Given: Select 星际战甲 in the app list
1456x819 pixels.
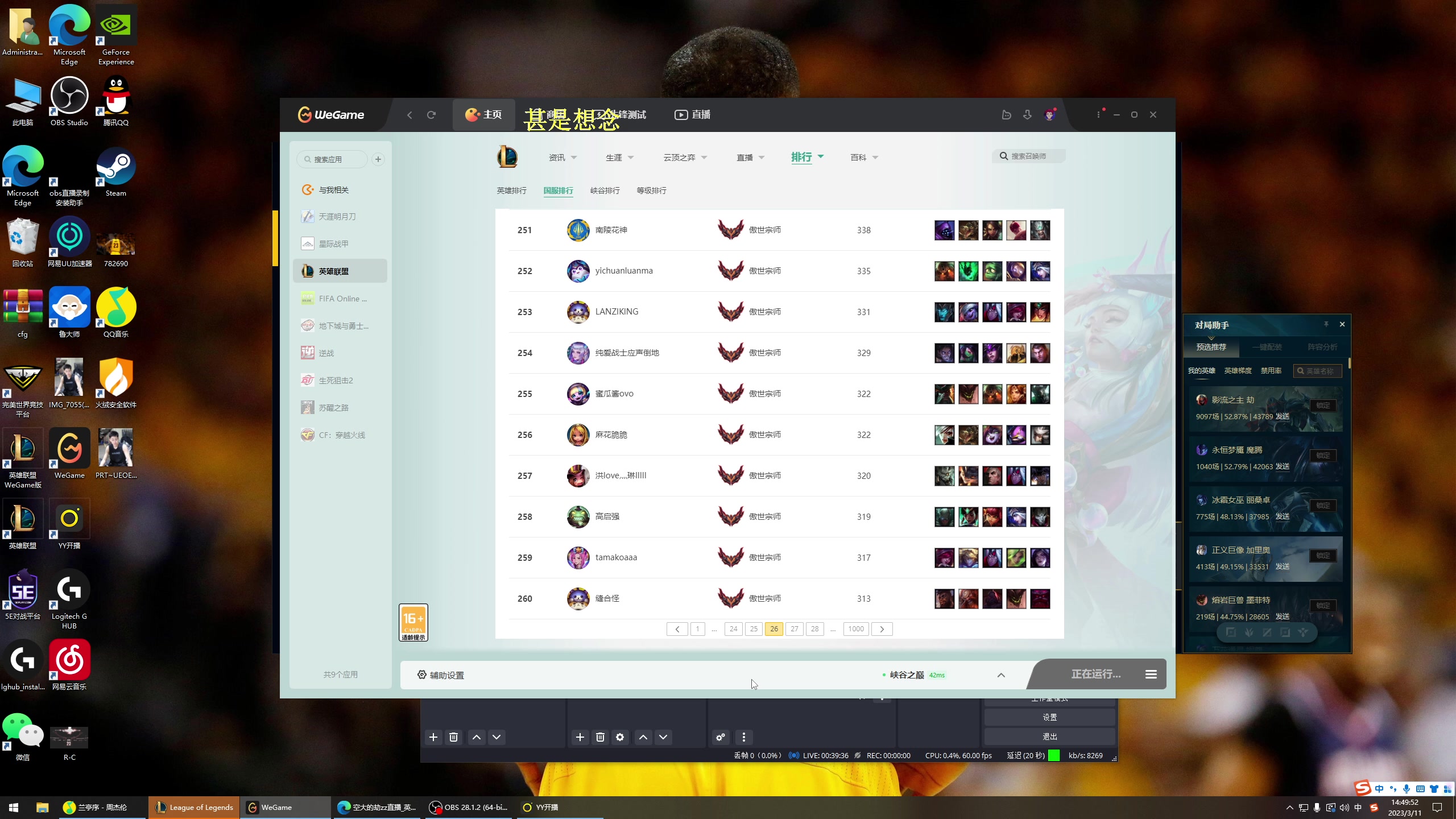Looking at the screenshot, I should [340, 244].
